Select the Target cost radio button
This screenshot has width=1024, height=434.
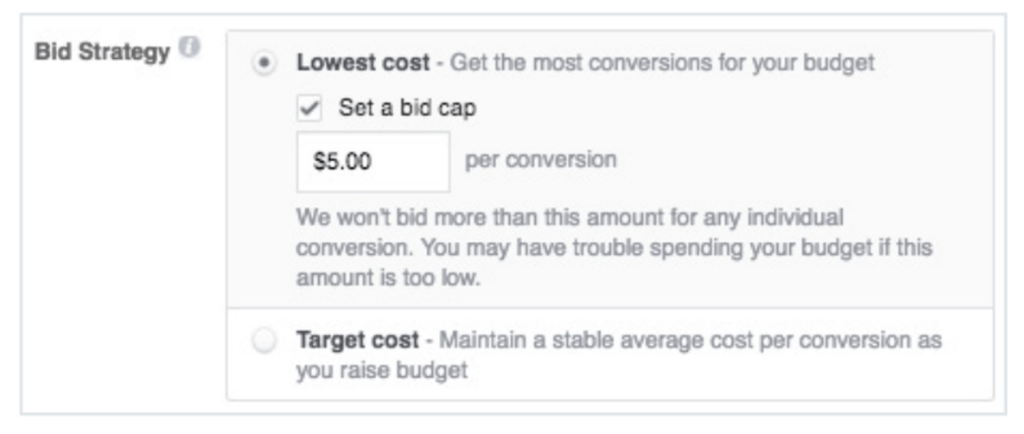(264, 341)
